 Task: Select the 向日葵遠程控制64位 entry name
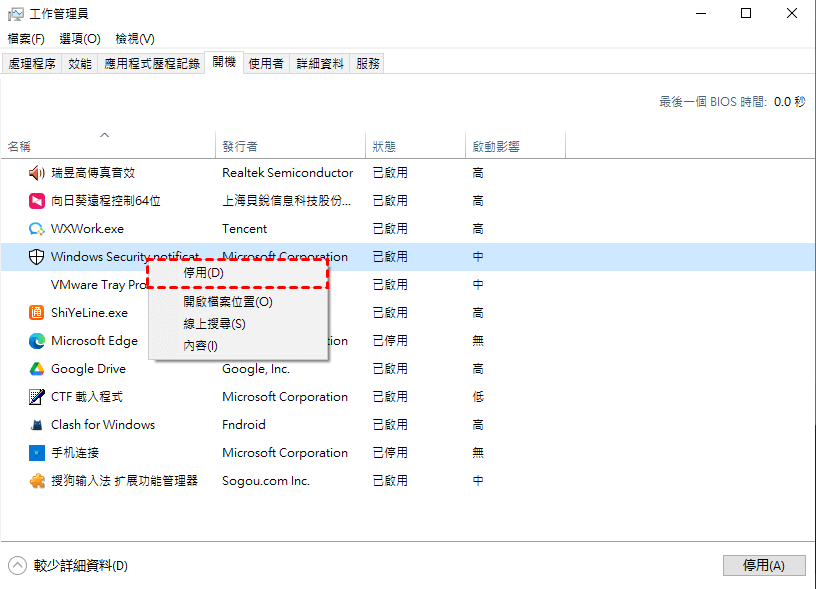pos(106,201)
